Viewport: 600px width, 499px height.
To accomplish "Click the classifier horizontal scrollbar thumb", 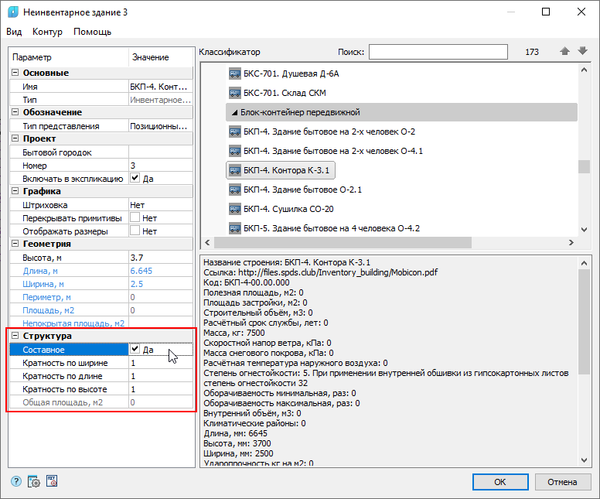I will point(342,243).
